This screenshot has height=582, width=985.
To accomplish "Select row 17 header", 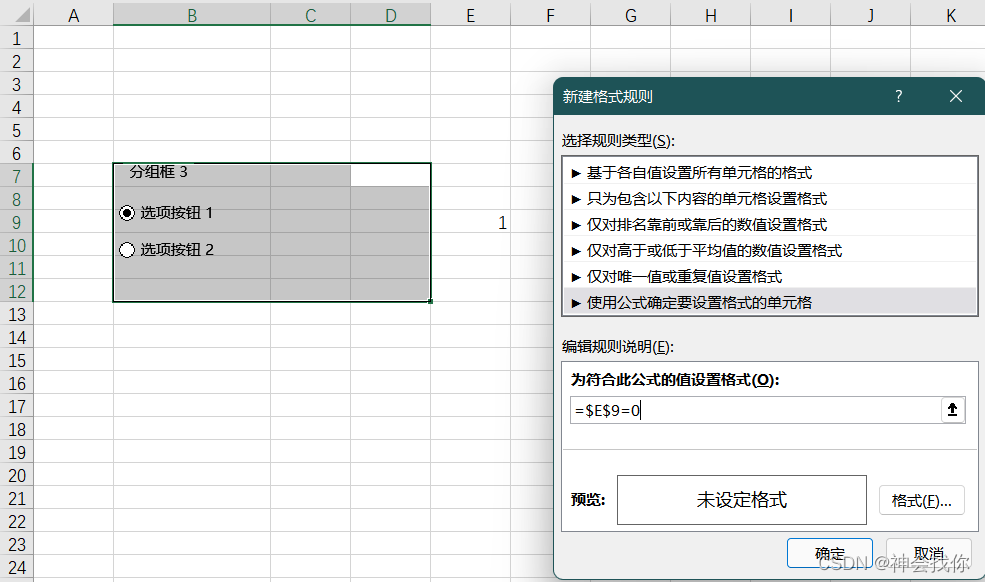I will click(x=16, y=407).
